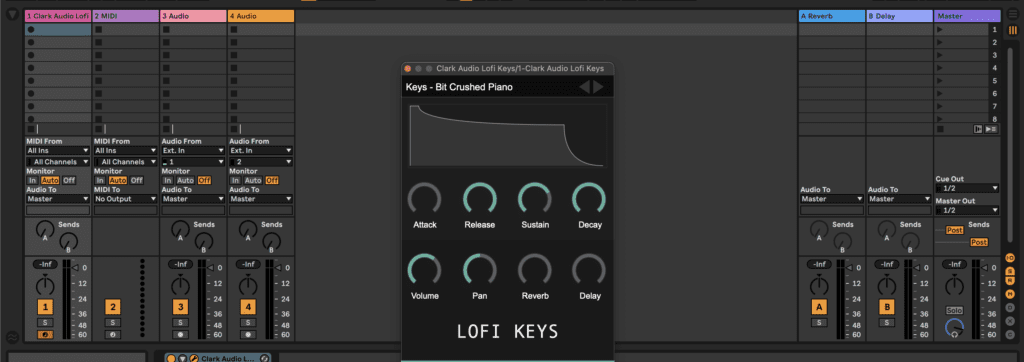Toggle Crossfader X section button

click(x=1010, y=321)
